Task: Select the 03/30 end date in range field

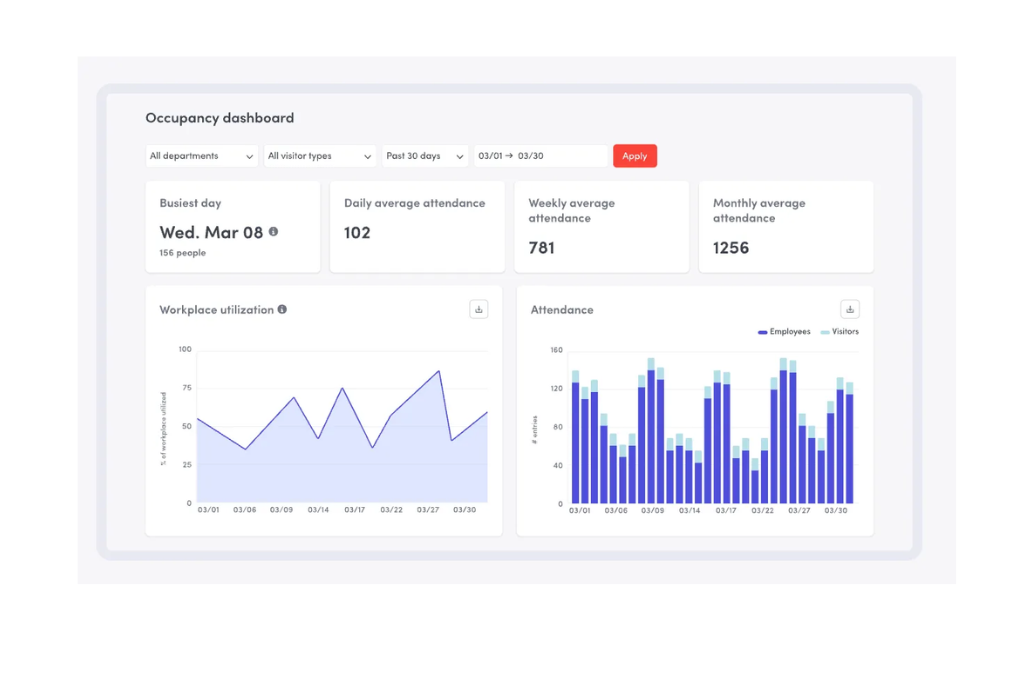Action: click(530, 156)
